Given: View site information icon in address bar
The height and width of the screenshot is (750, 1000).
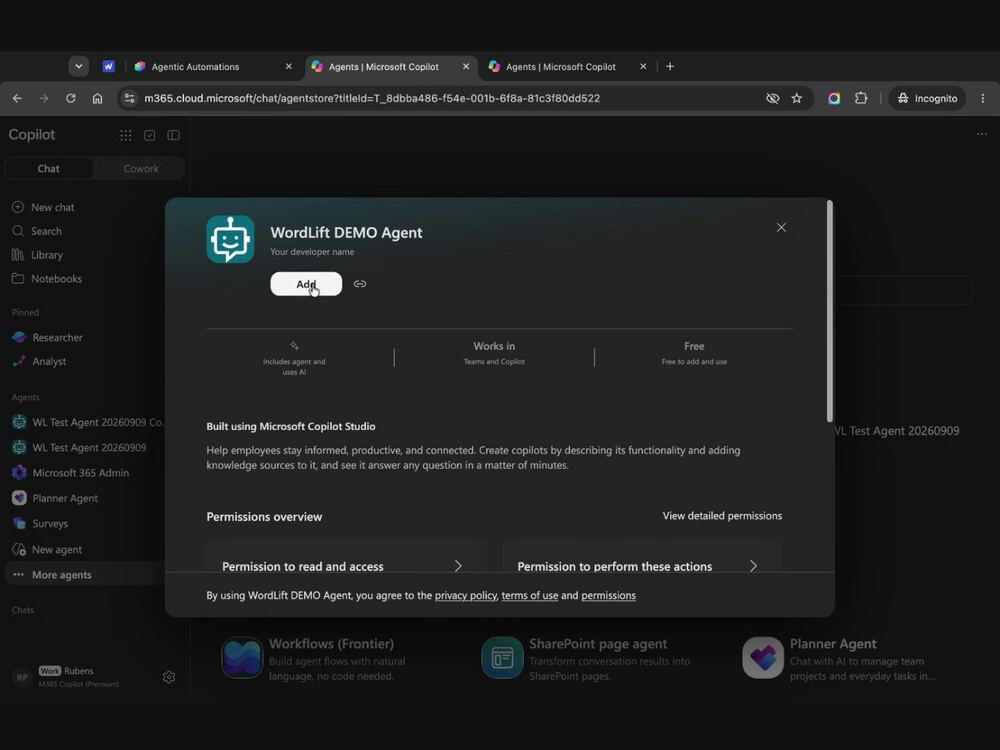Looking at the screenshot, I should [x=129, y=98].
